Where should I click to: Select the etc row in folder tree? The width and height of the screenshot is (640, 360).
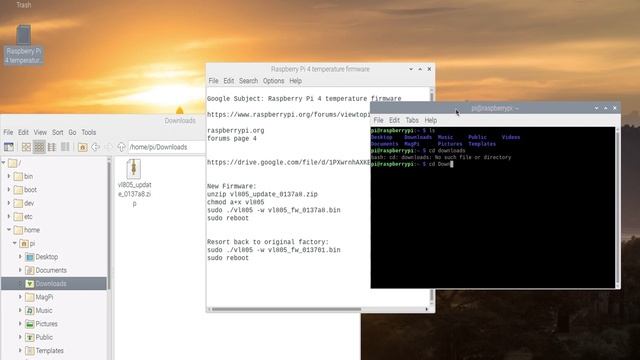coord(54,216)
